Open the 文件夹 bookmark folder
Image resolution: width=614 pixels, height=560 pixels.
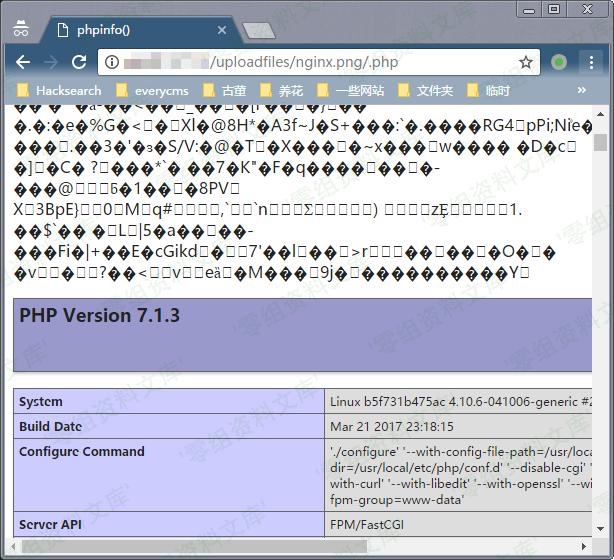[425, 90]
